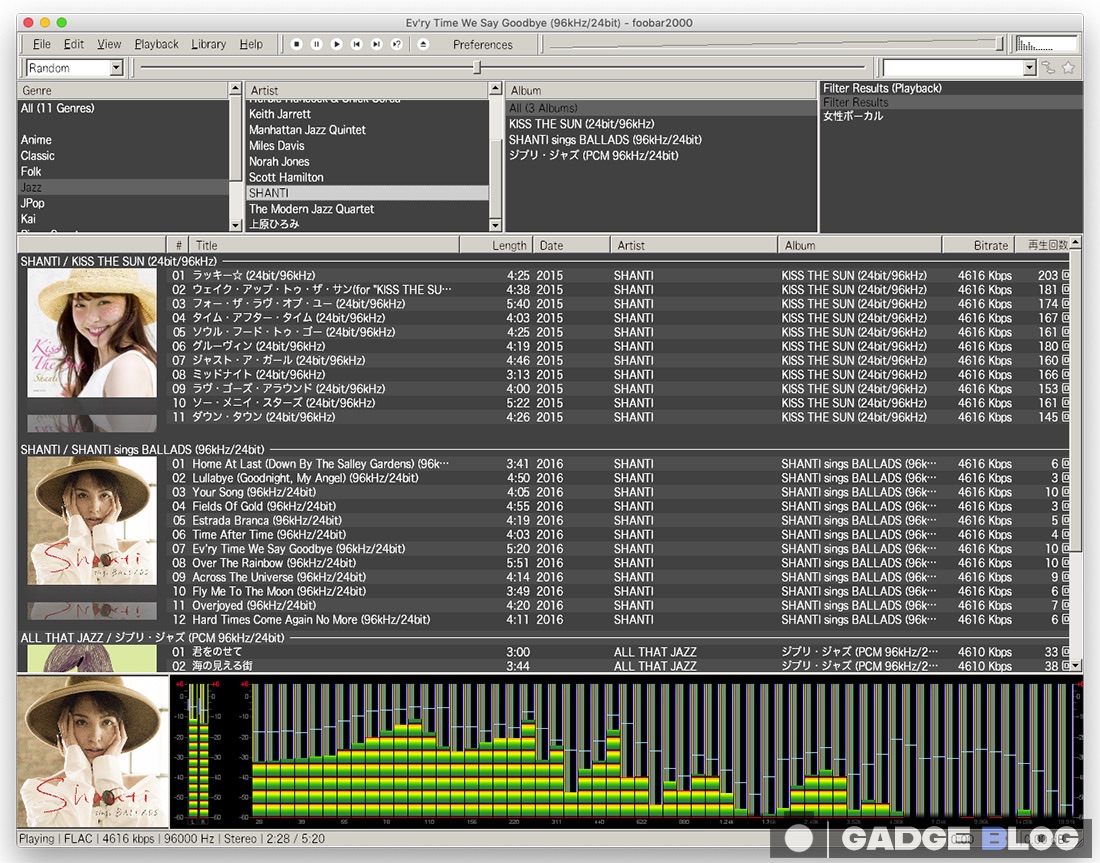Open Preferences from the toolbar
1100x863 pixels.
point(483,45)
